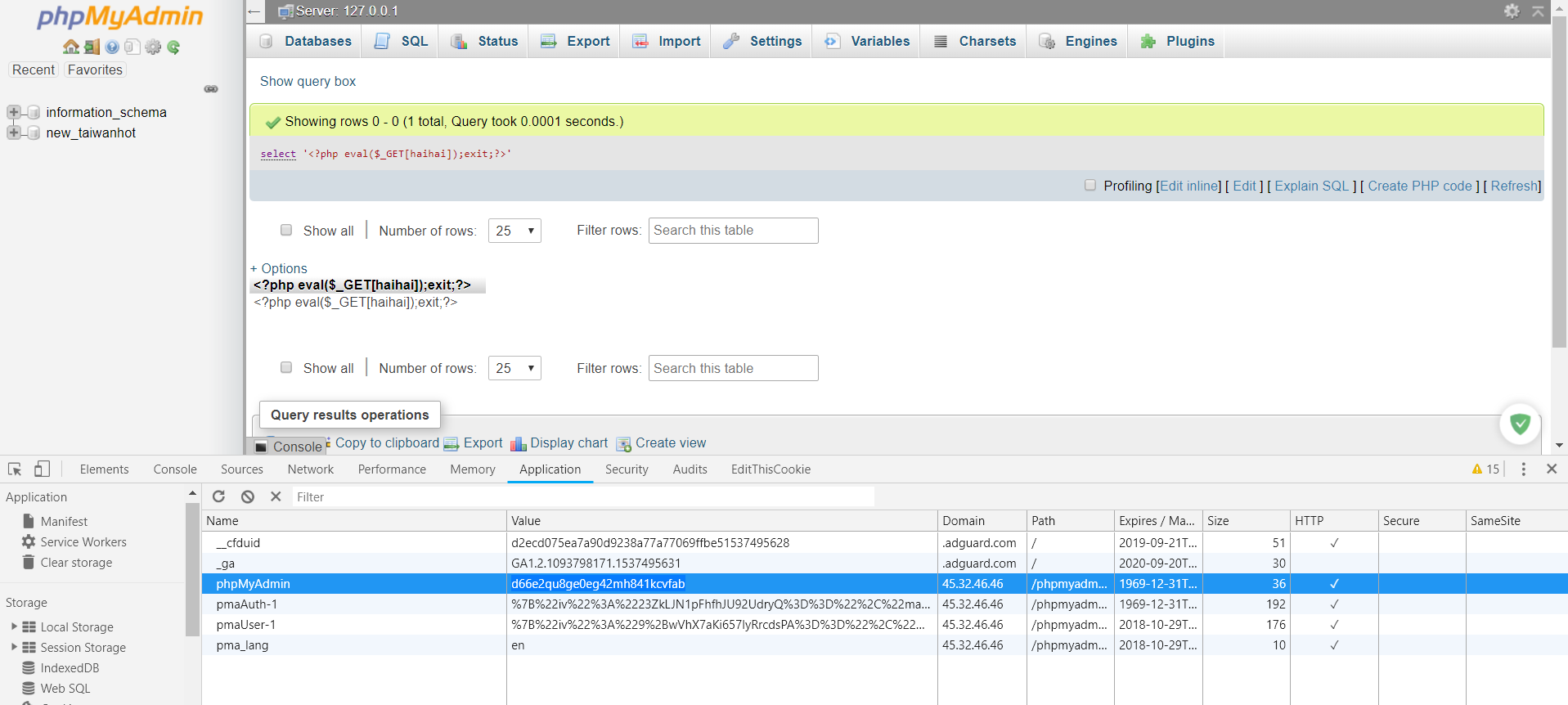
Task: Expand Local Storage in DevTools sidebar
Action: pos(14,626)
